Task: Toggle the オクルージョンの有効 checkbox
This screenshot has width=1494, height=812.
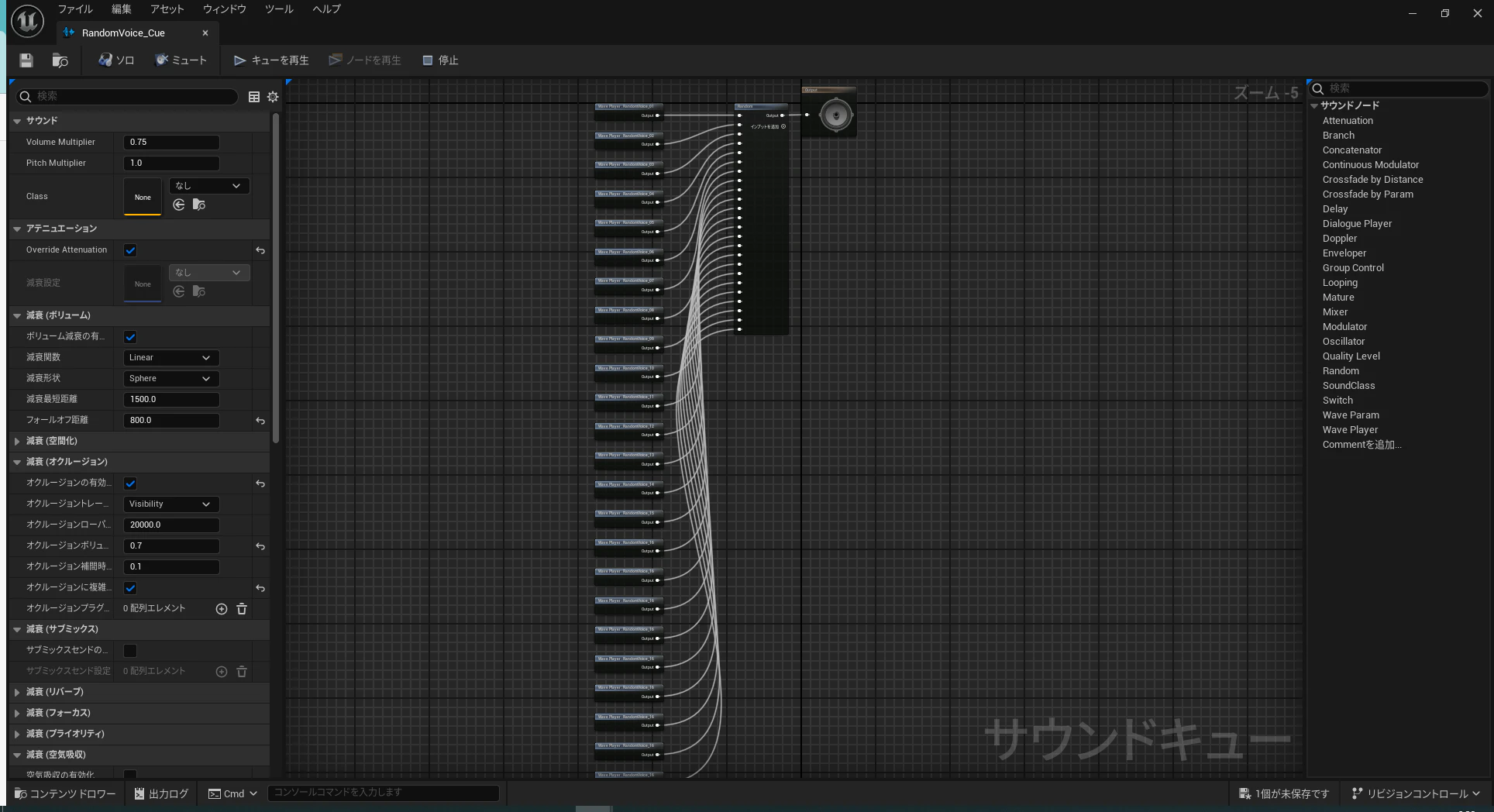Action: click(x=130, y=483)
